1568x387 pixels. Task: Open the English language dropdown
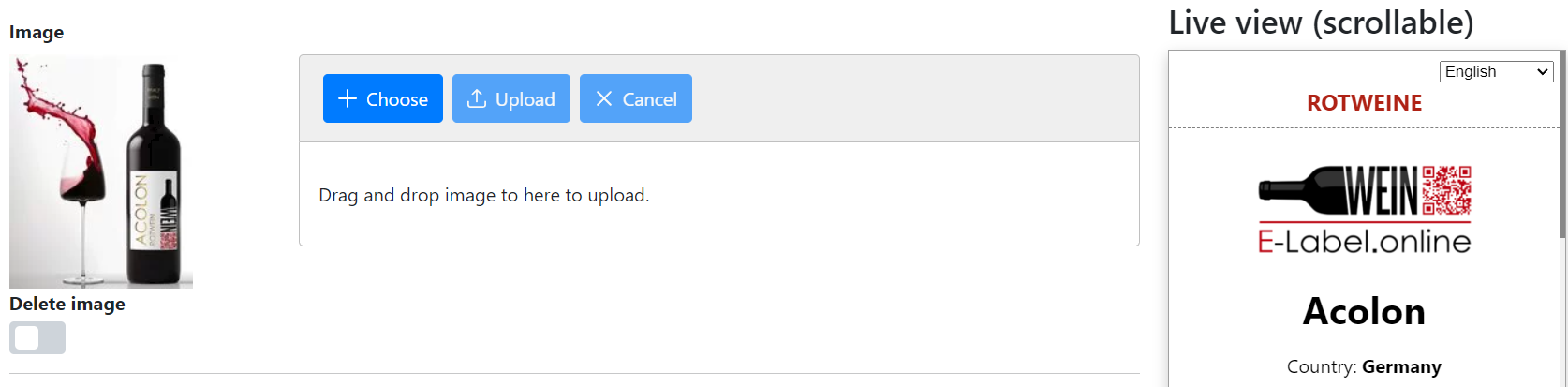pos(1496,71)
